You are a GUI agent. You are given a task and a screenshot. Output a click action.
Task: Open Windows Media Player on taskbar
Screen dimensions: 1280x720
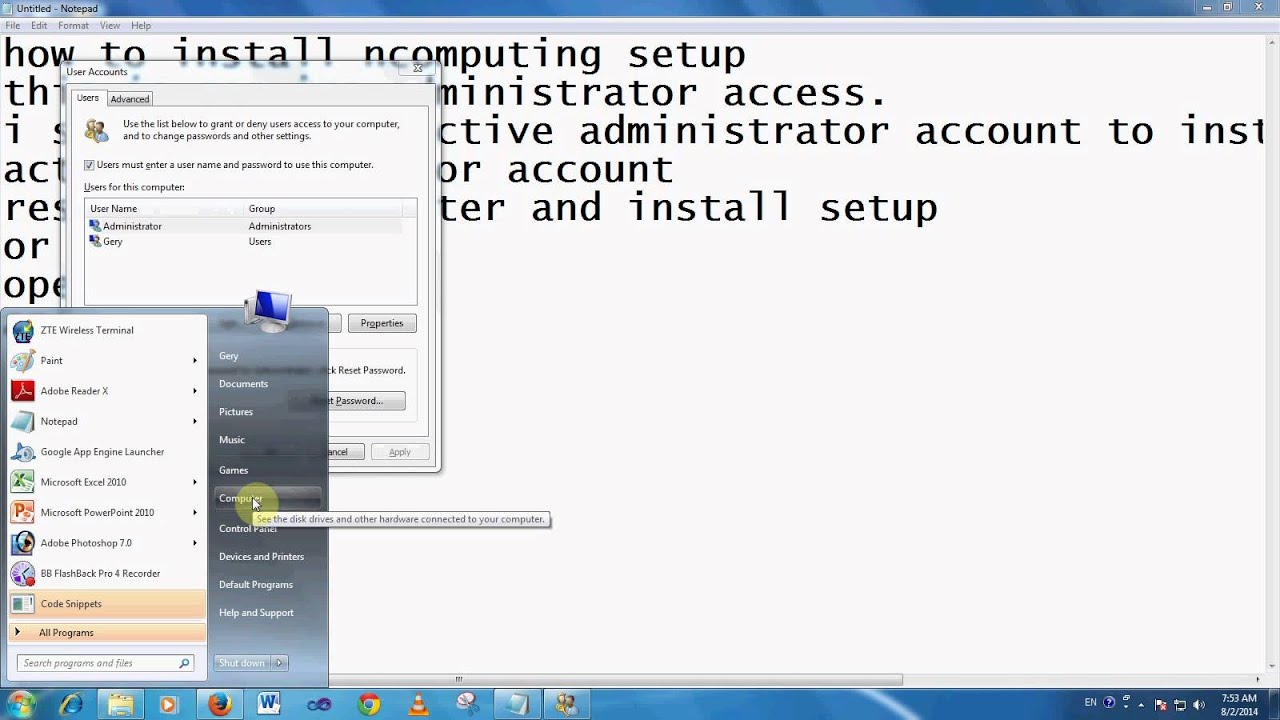click(x=168, y=704)
